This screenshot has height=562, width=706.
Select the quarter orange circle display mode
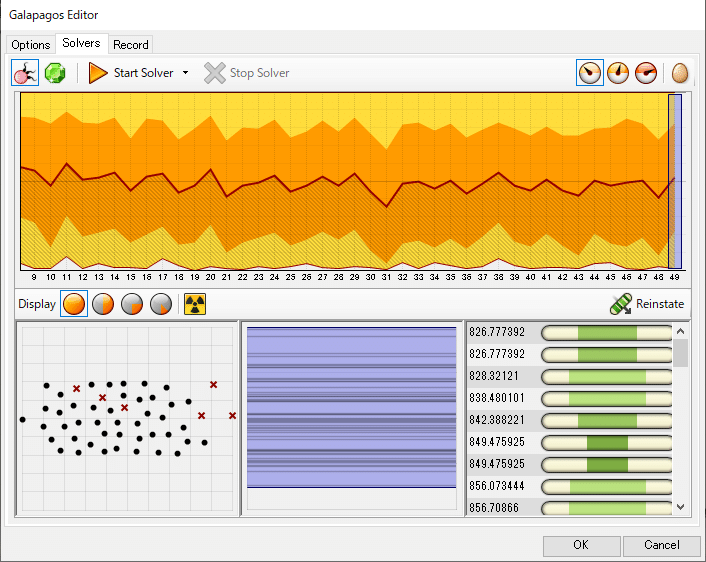tap(131, 304)
